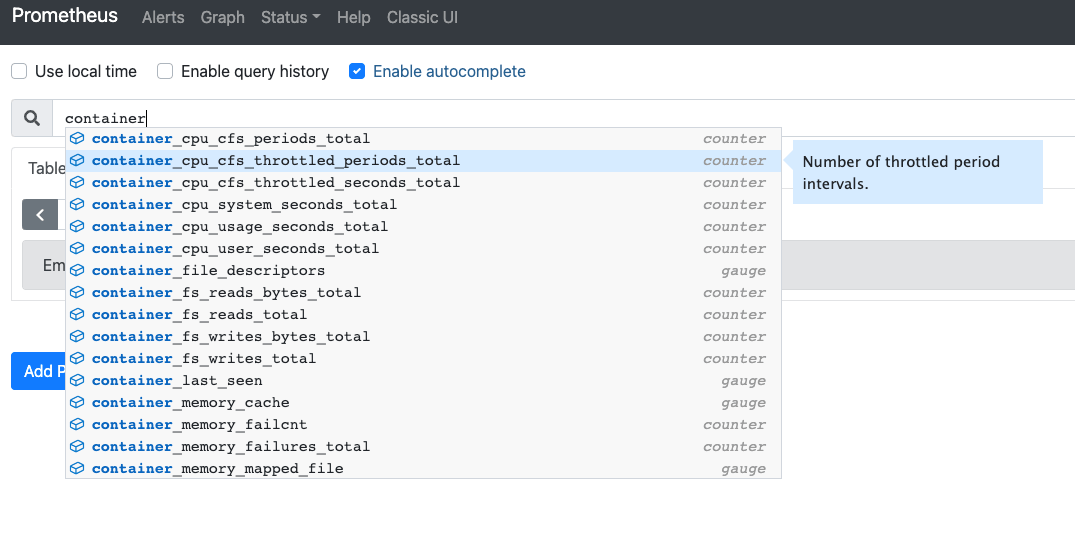Disable the Enable autocomplete checkbox
The width and height of the screenshot is (1075, 539).
click(x=357, y=71)
